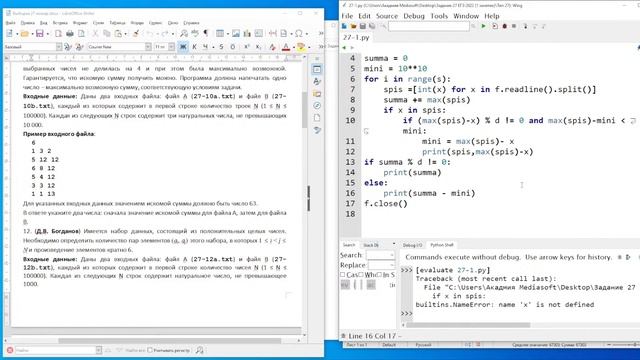Toggle Bold Ж button in Writer
640x360 pixels.
(183, 47)
